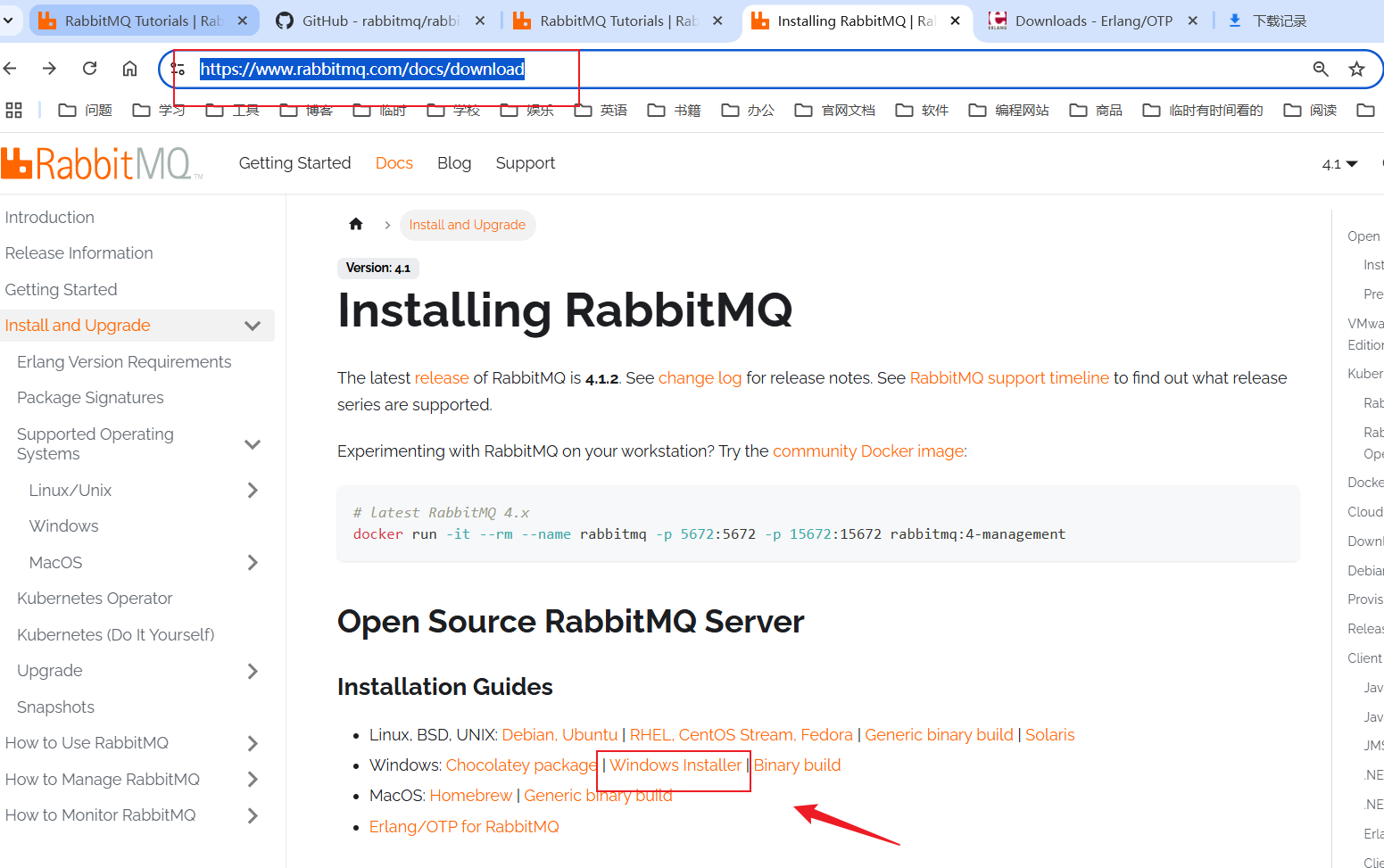Open the Erlang/OTP for RabbitMQ link

(x=464, y=827)
